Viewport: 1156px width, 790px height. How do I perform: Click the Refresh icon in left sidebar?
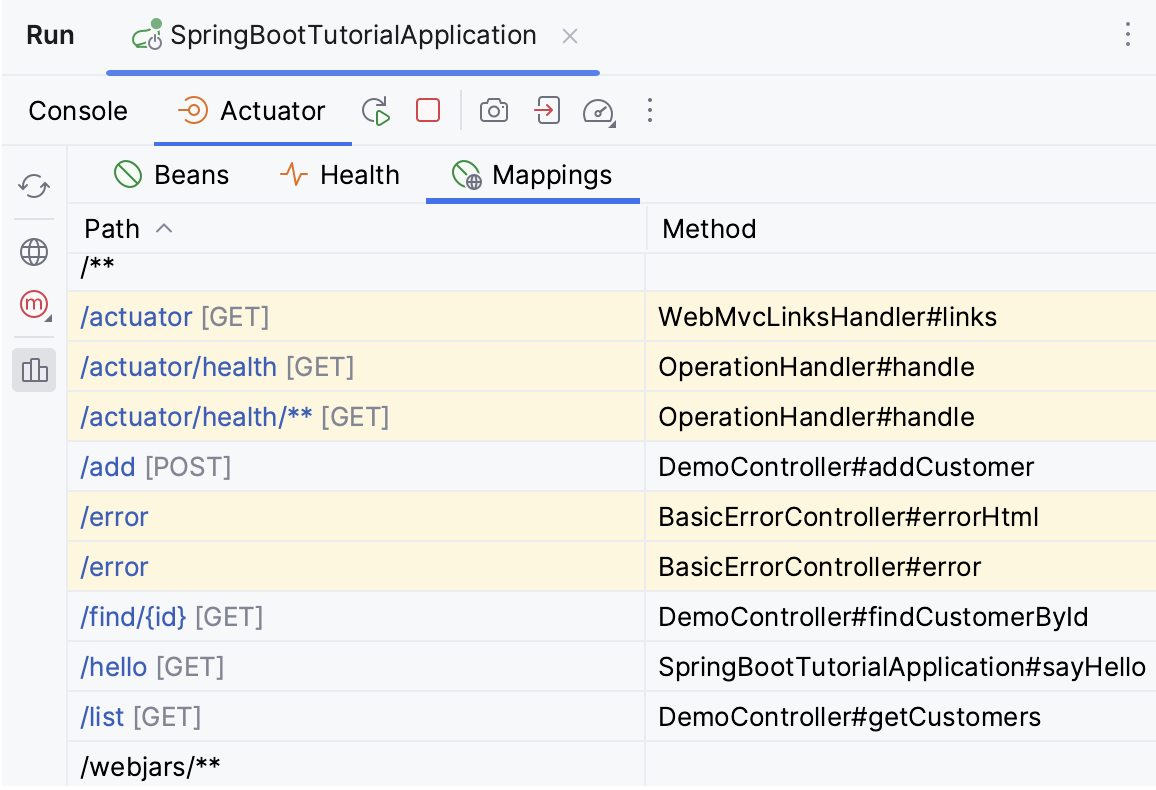[x=34, y=186]
